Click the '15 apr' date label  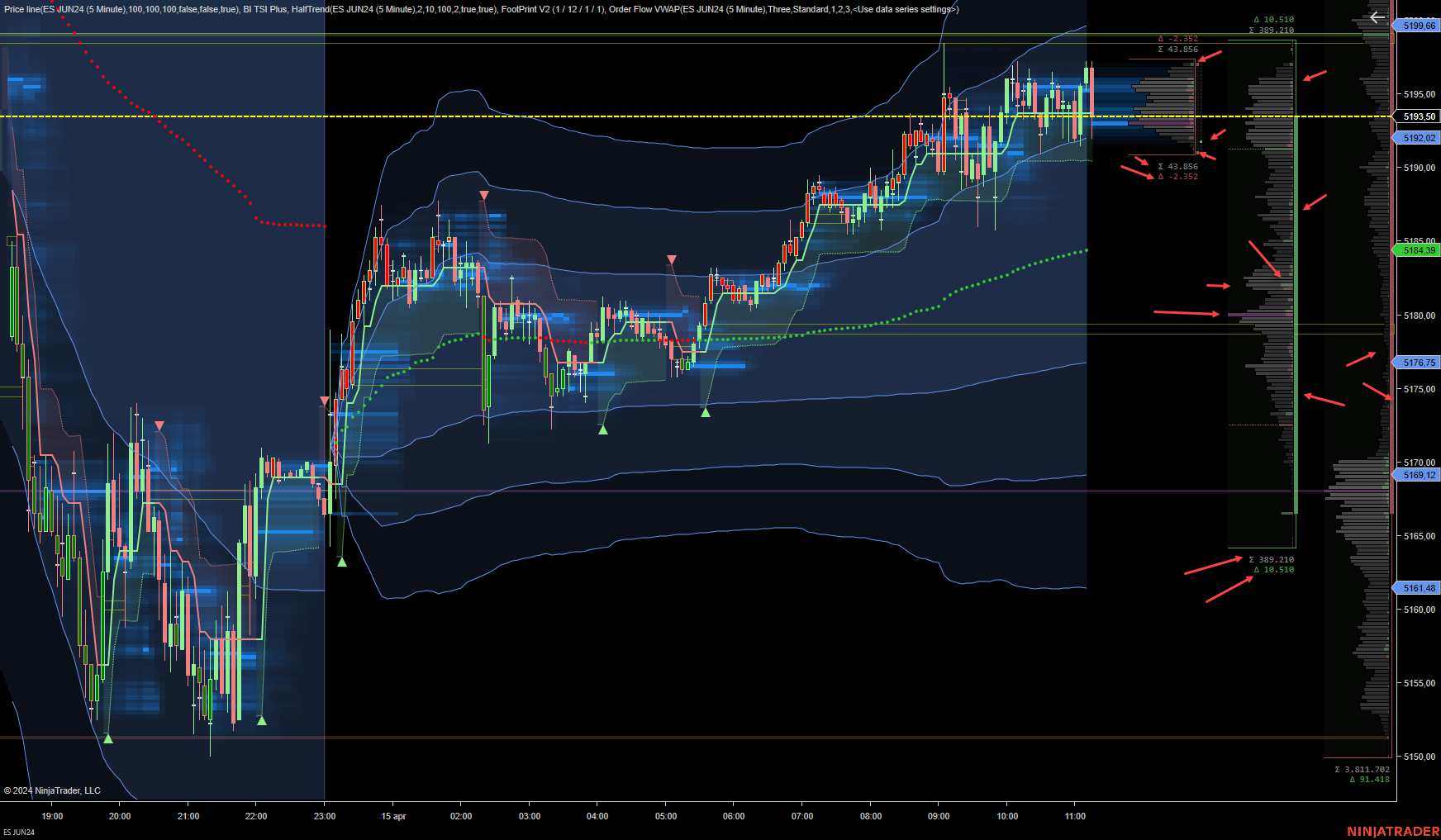tap(393, 816)
